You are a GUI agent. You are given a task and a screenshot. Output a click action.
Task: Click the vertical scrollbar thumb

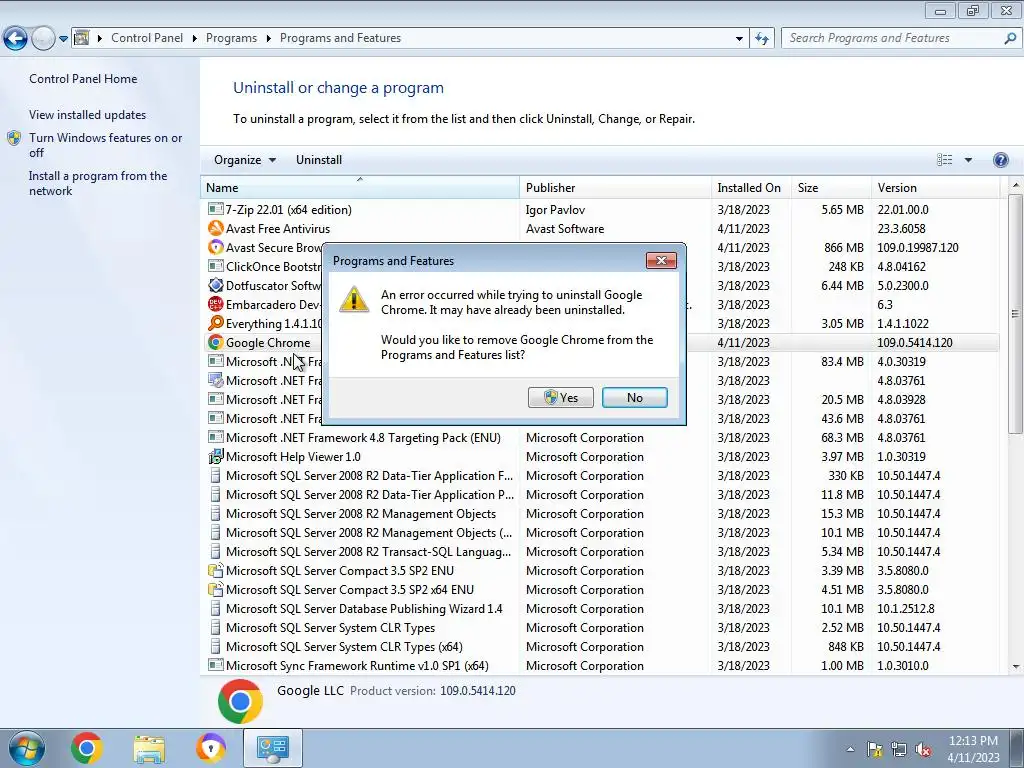(1016, 314)
